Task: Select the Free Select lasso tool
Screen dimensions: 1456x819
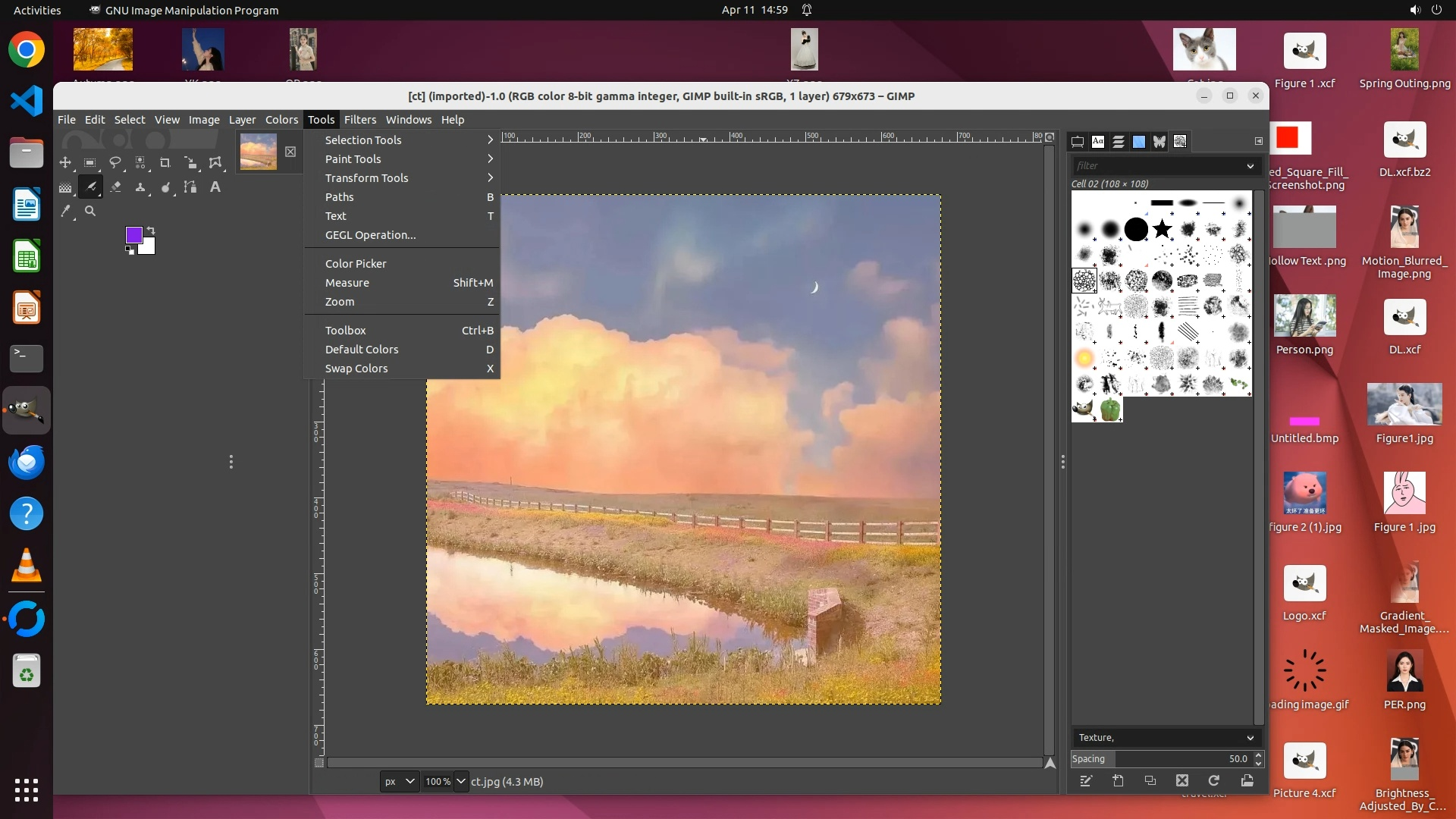Action: pos(115,162)
